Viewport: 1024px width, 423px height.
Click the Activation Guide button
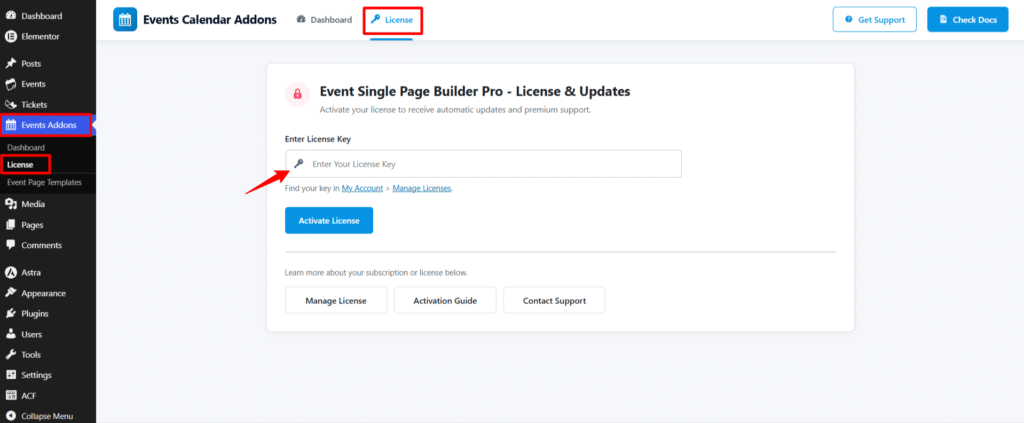(445, 301)
